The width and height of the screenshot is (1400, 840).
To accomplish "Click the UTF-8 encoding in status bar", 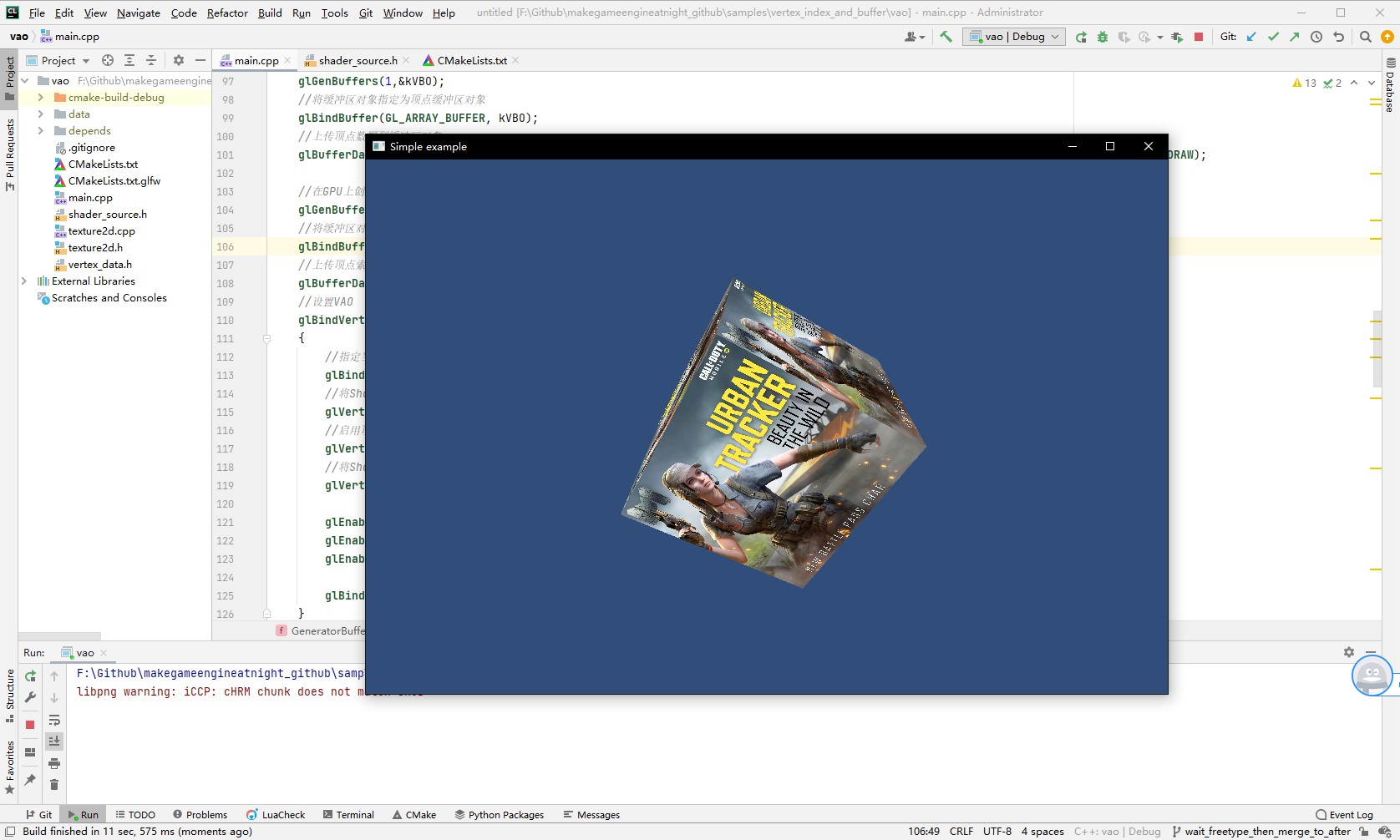I will [x=997, y=832].
